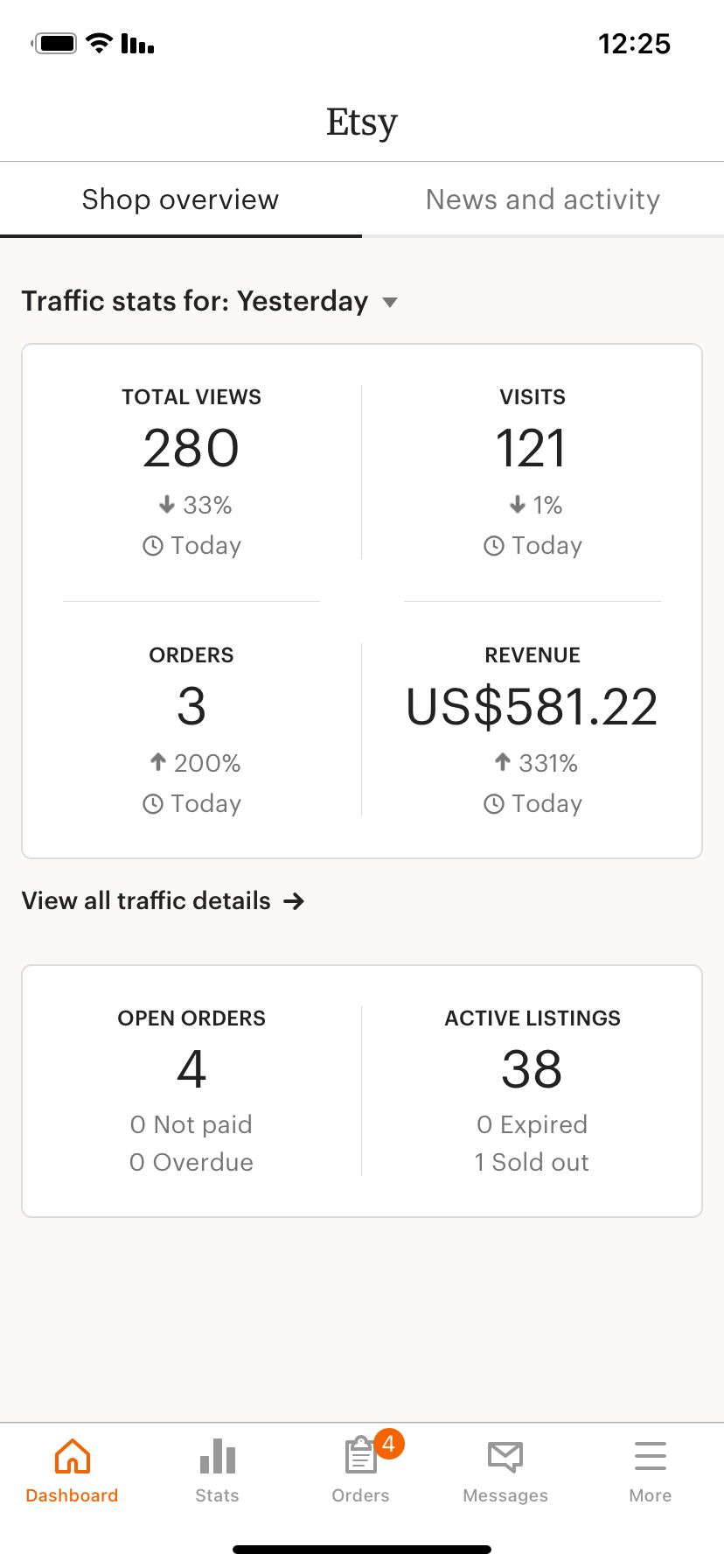
Task: Open the Open Orders 4 tile
Action: click(x=191, y=1068)
